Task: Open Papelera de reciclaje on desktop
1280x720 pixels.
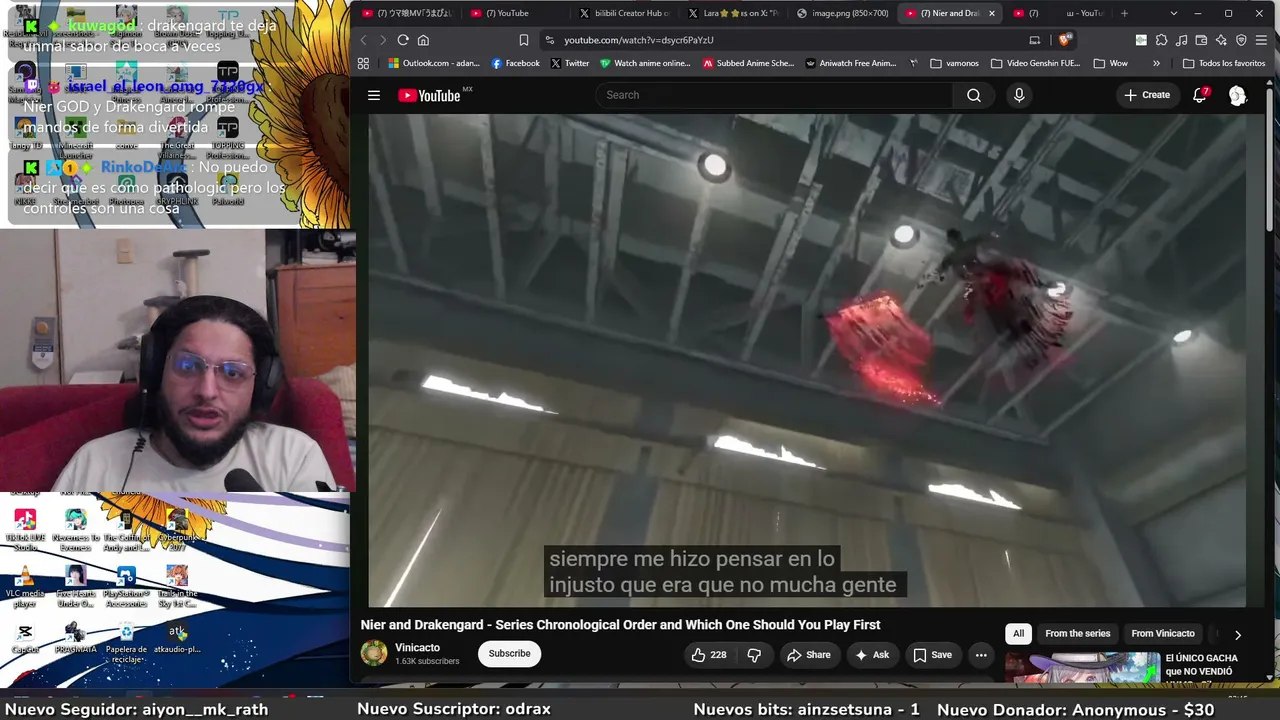Action: click(x=126, y=642)
